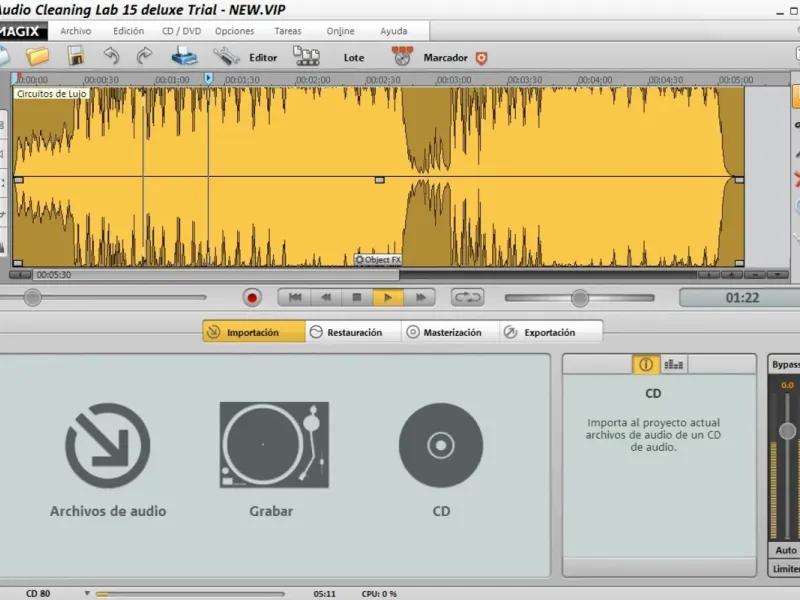This screenshot has height=600, width=800.
Task: Click the slider right of the loop button
Action: 580,298
